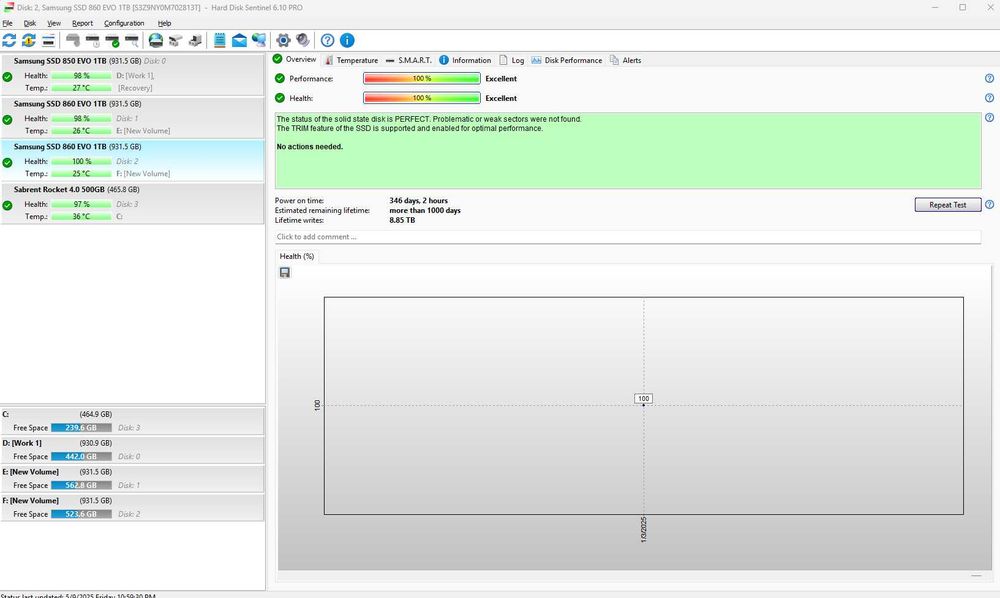Select Samsung SSD 860 EVO Disk 2 entry

132,160
